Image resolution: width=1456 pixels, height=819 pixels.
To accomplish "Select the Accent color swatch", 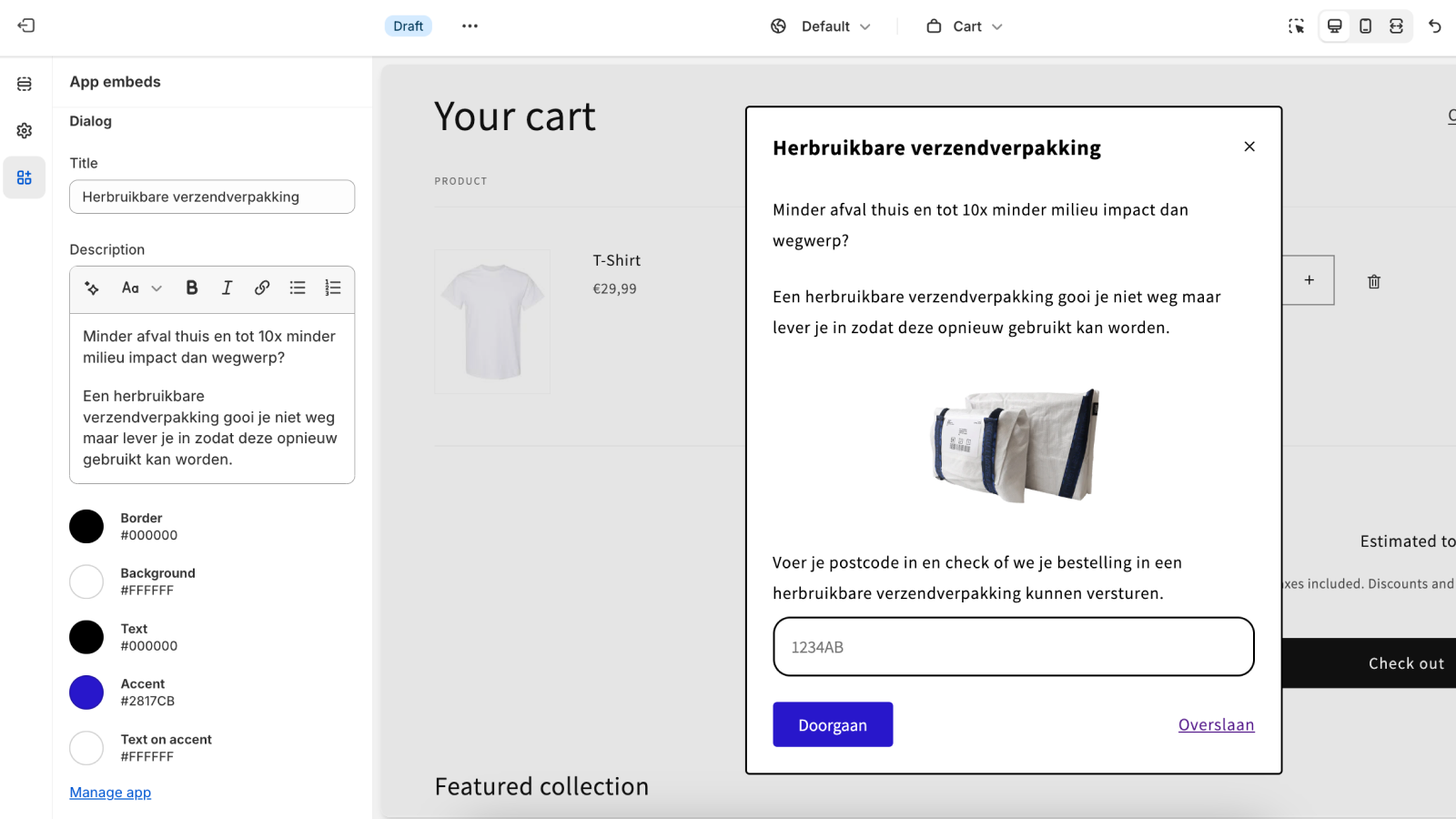I will point(86,692).
